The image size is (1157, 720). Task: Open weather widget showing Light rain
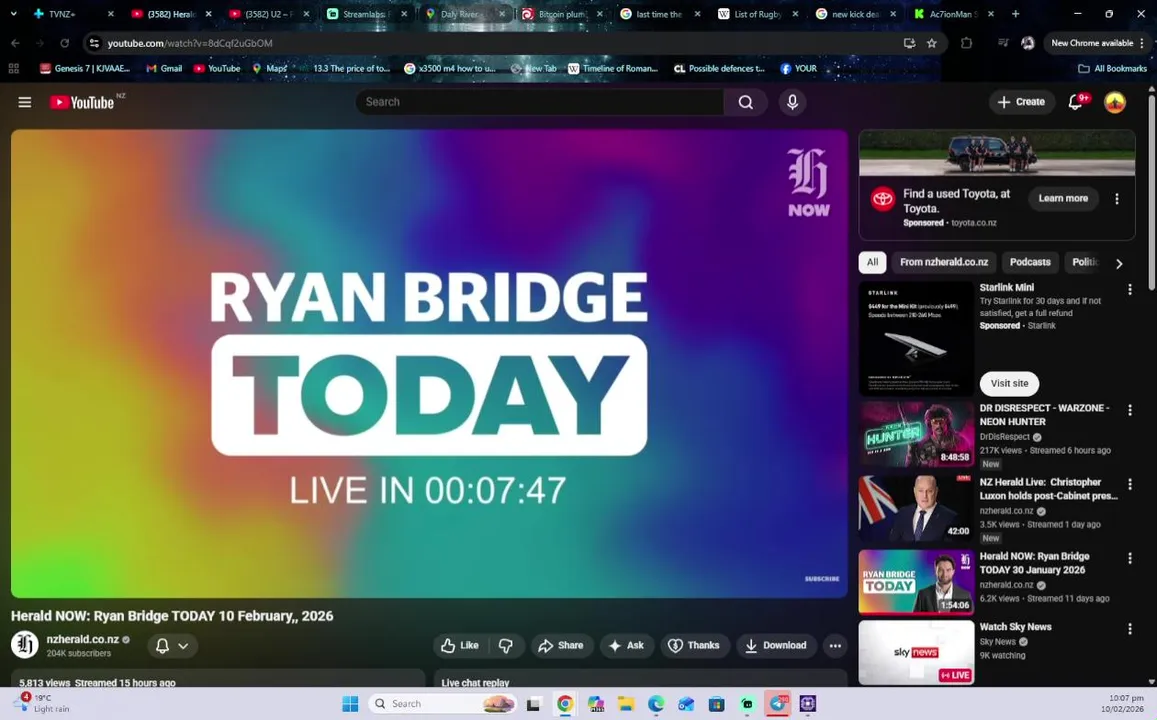click(44, 703)
